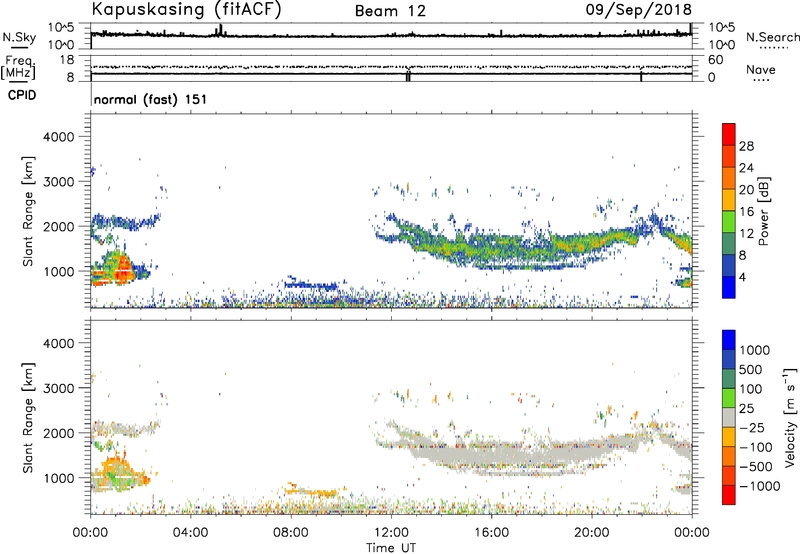The height and width of the screenshot is (554, 800).
Task: Click the blue echo streak near 09:00 in power panel
Action: point(311,285)
